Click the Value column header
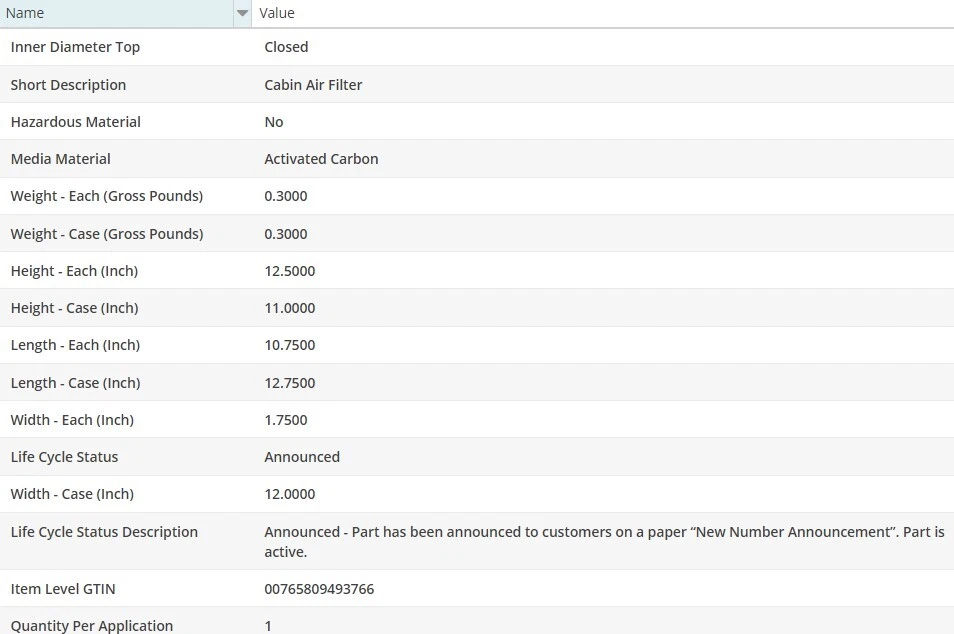This screenshot has width=954, height=634. 277,14
